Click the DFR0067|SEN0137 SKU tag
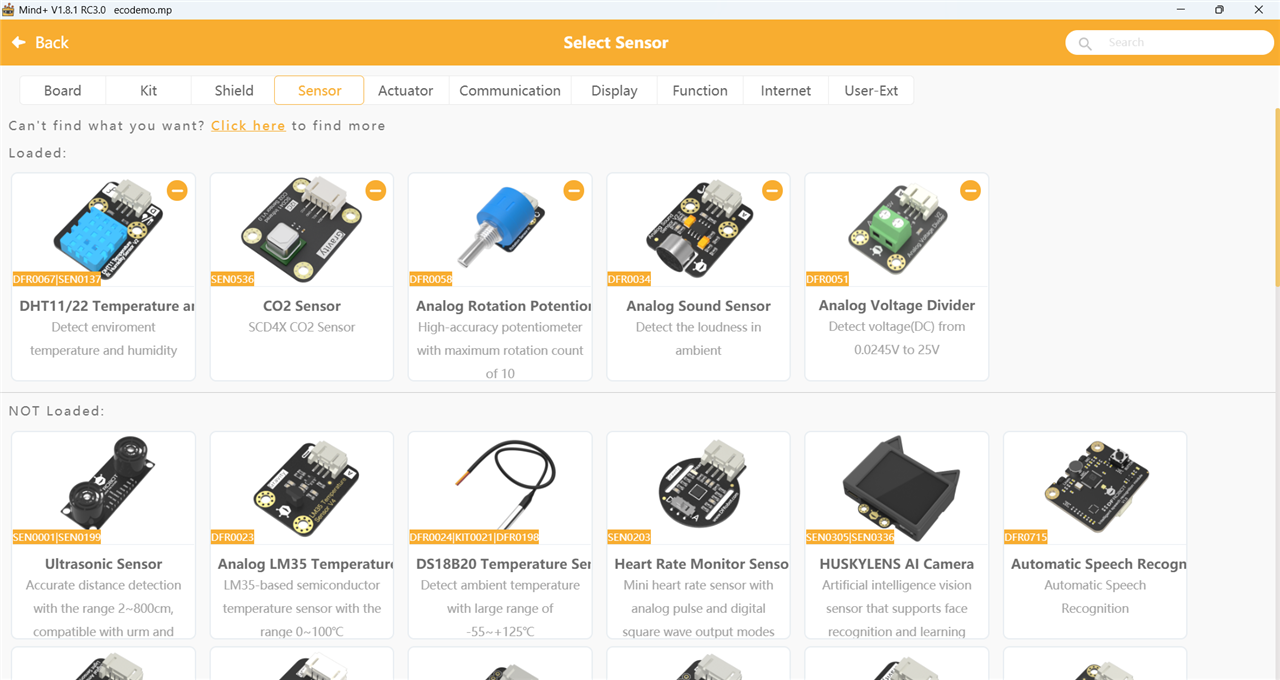Screen dimensions: 1280x680 coord(57,280)
